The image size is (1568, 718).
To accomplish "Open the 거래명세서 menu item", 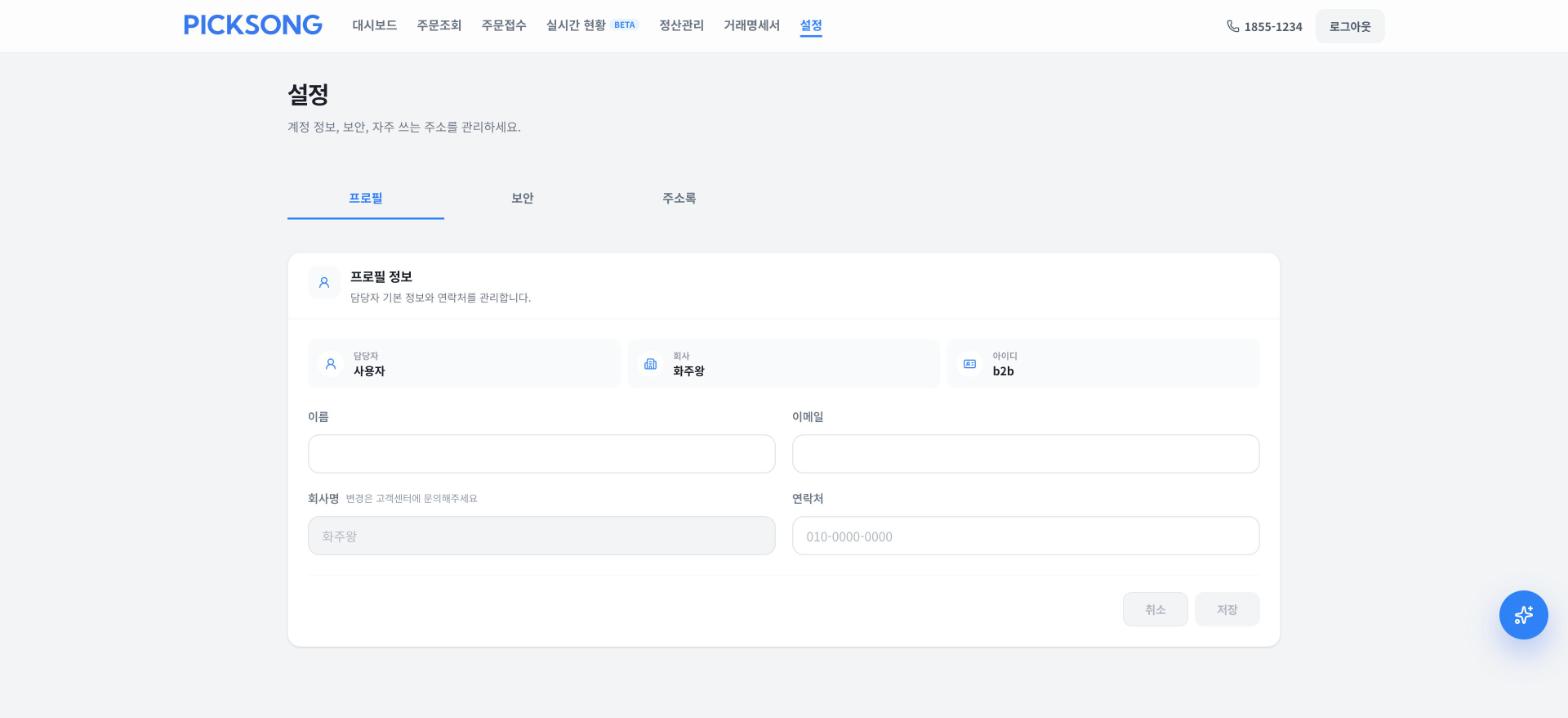I will pyautogui.click(x=752, y=25).
